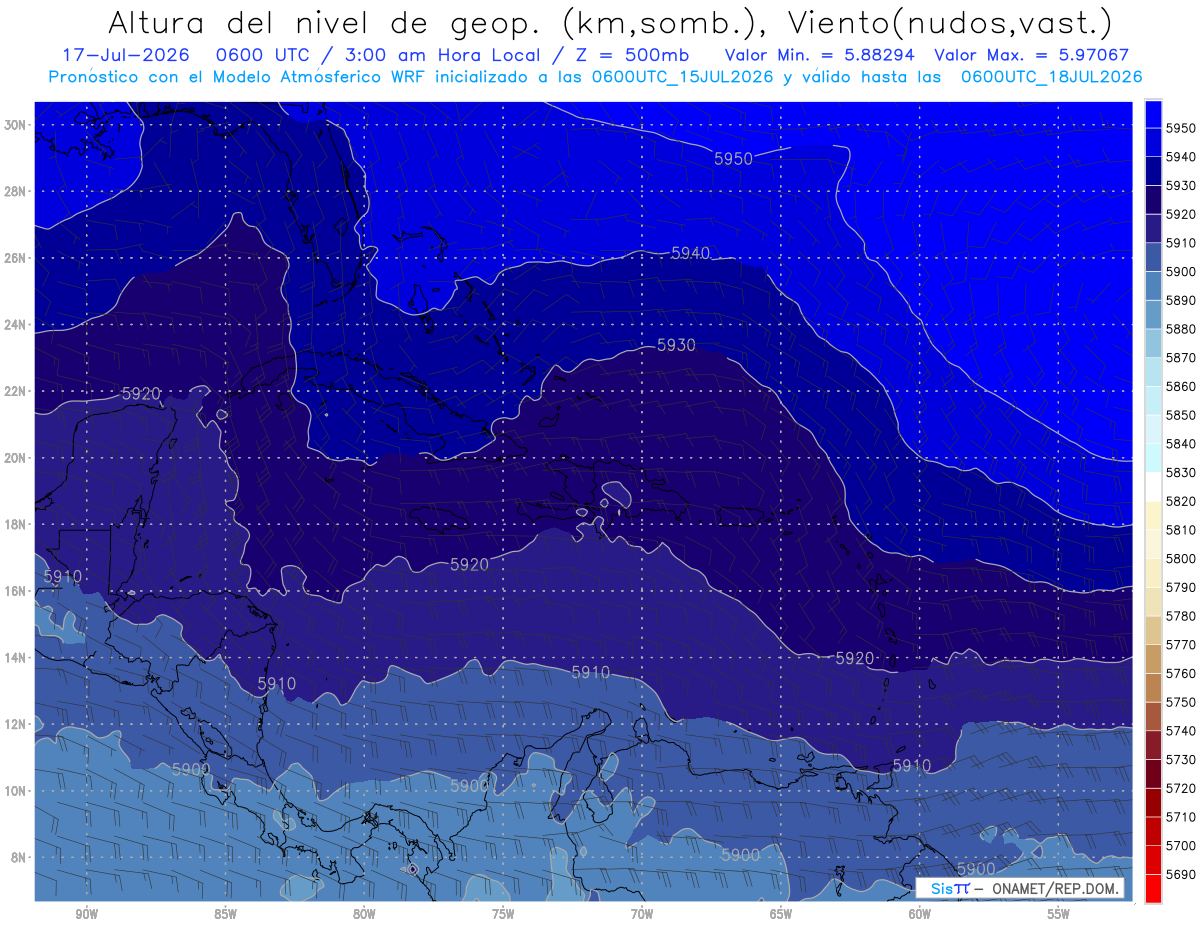
Task: Click the 16N latitude axis label
Action: [x=17, y=591]
